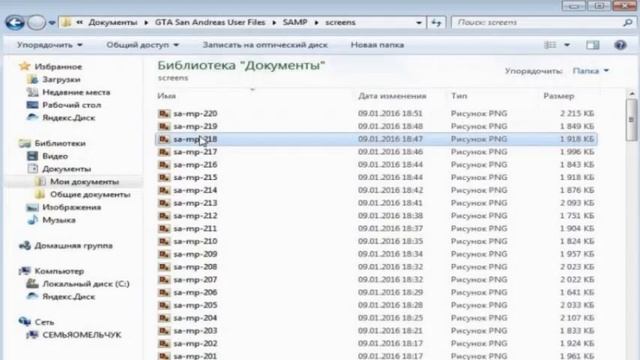Open Help via question mark icon
This screenshot has width=640, height=360.
pyautogui.click(x=620, y=45)
